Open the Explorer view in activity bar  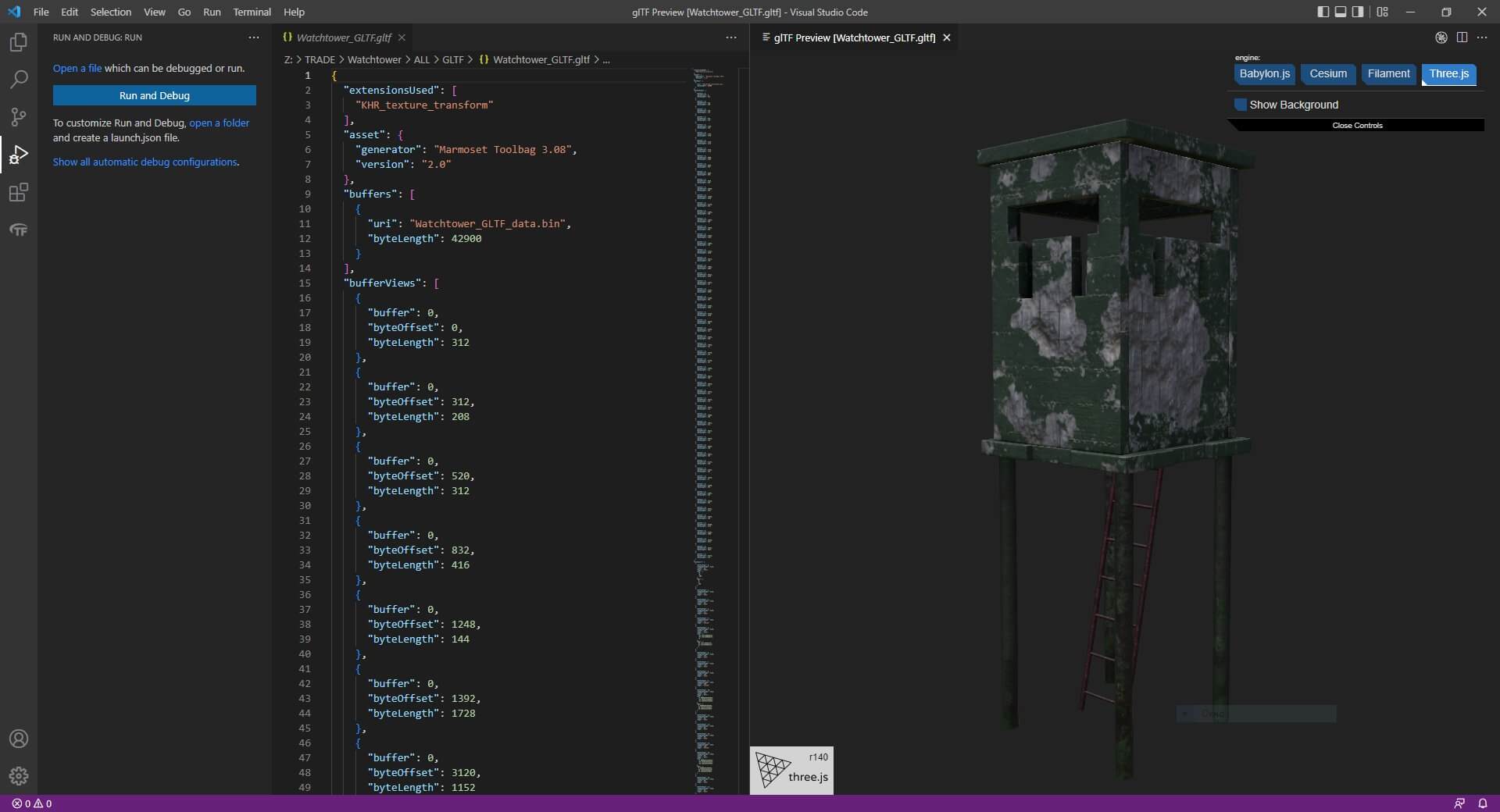click(19, 42)
